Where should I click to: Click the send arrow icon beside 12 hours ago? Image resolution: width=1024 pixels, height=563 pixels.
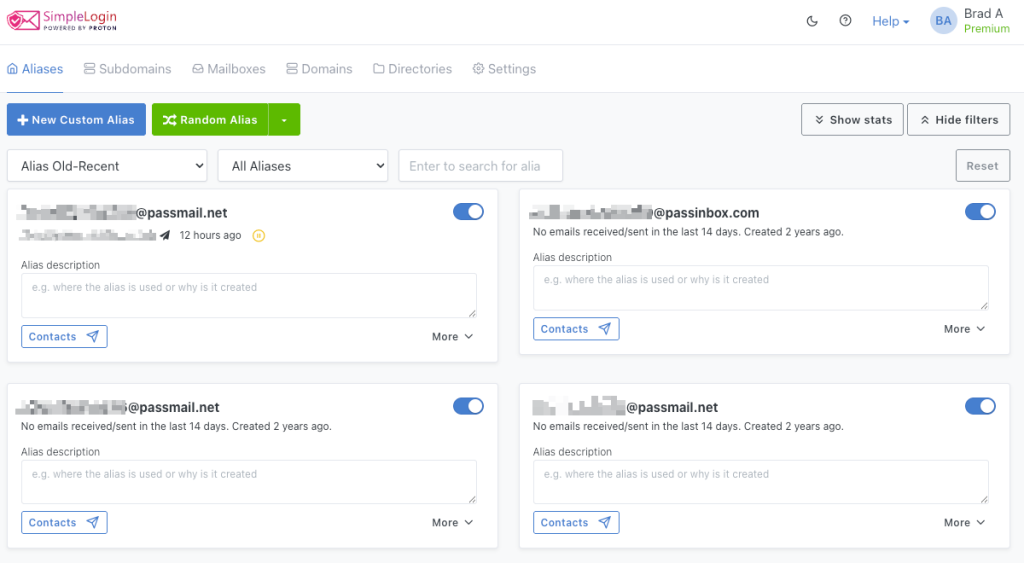pyautogui.click(x=165, y=235)
